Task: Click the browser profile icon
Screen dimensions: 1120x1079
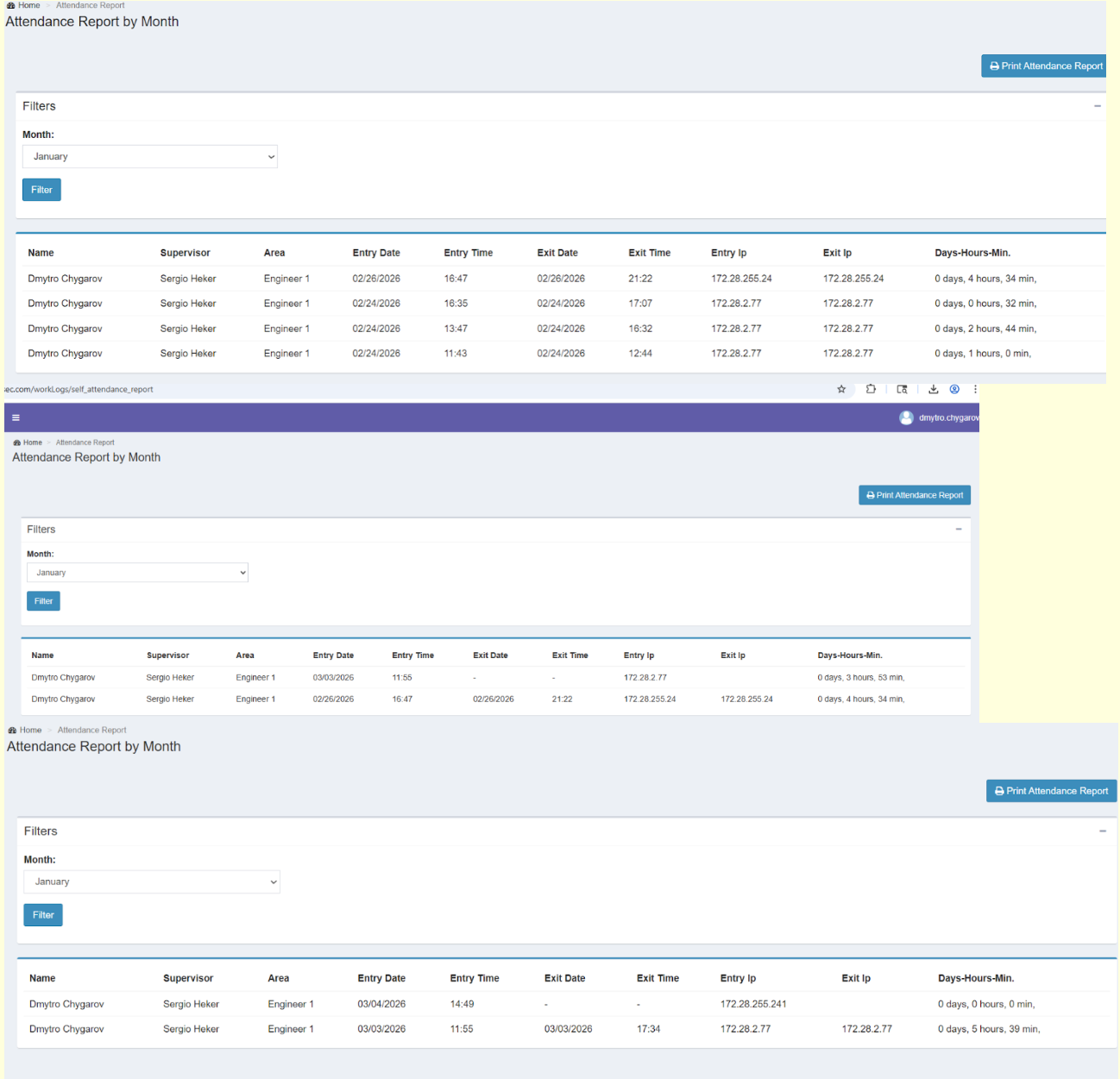Action: pos(954,389)
